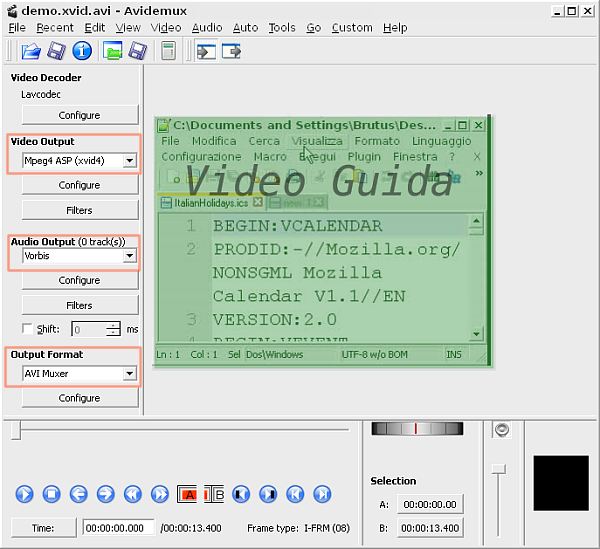Image resolution: width=600 pixels, height=549 pixels.
Task: Open the calculator tool in toolbar
Action: tap(168, 51)
